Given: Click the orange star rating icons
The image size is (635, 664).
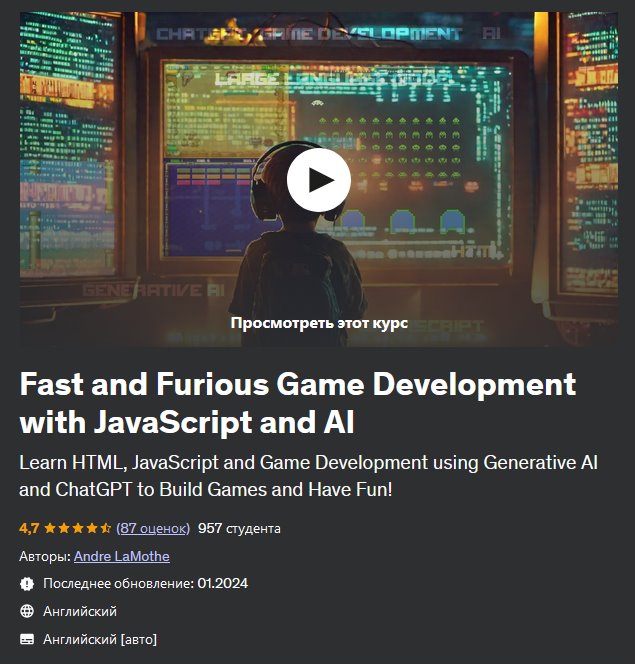Looking at the screenshot, I should 77,528.
